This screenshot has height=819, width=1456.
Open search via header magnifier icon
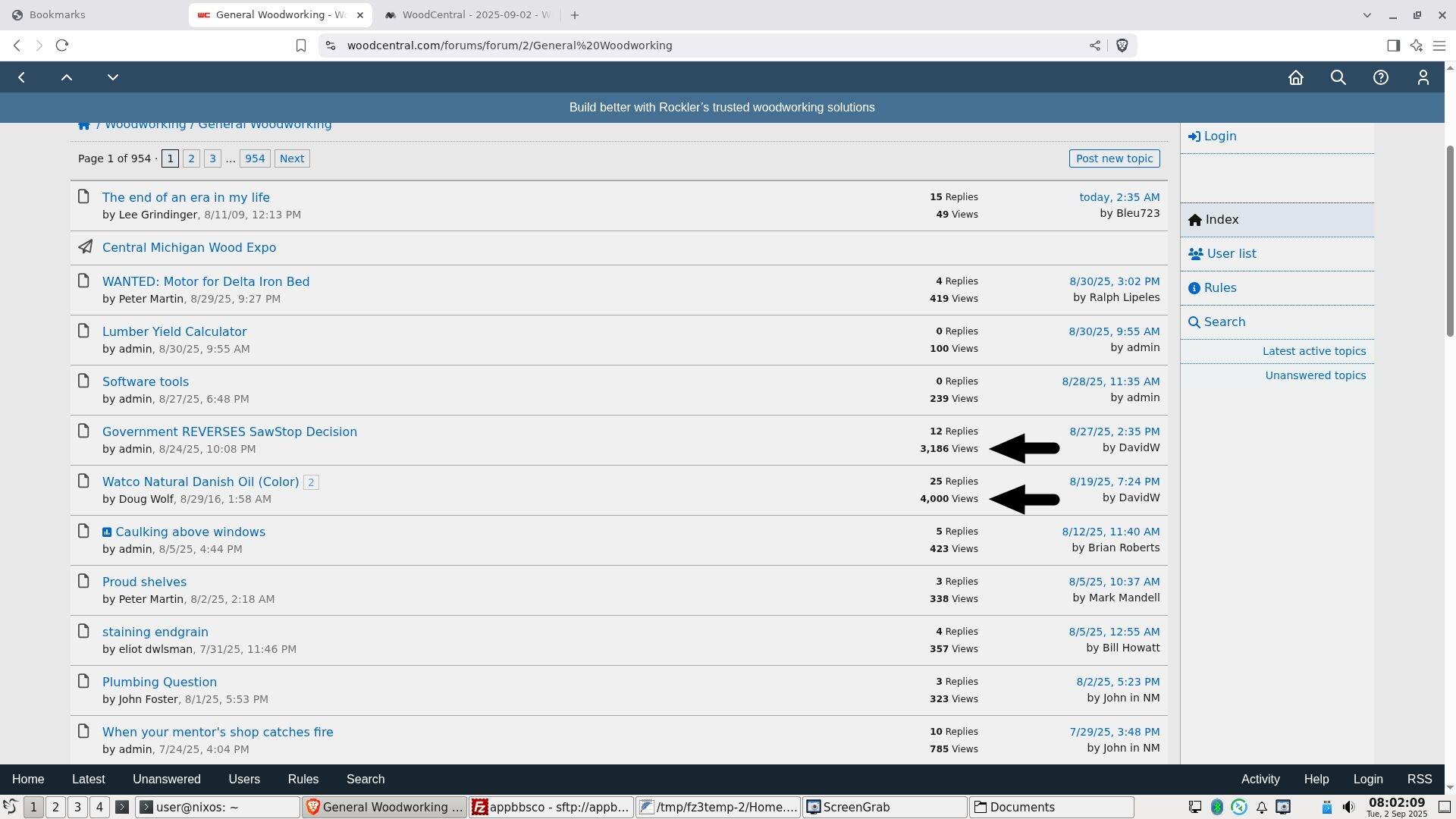tap(1338, 77)
